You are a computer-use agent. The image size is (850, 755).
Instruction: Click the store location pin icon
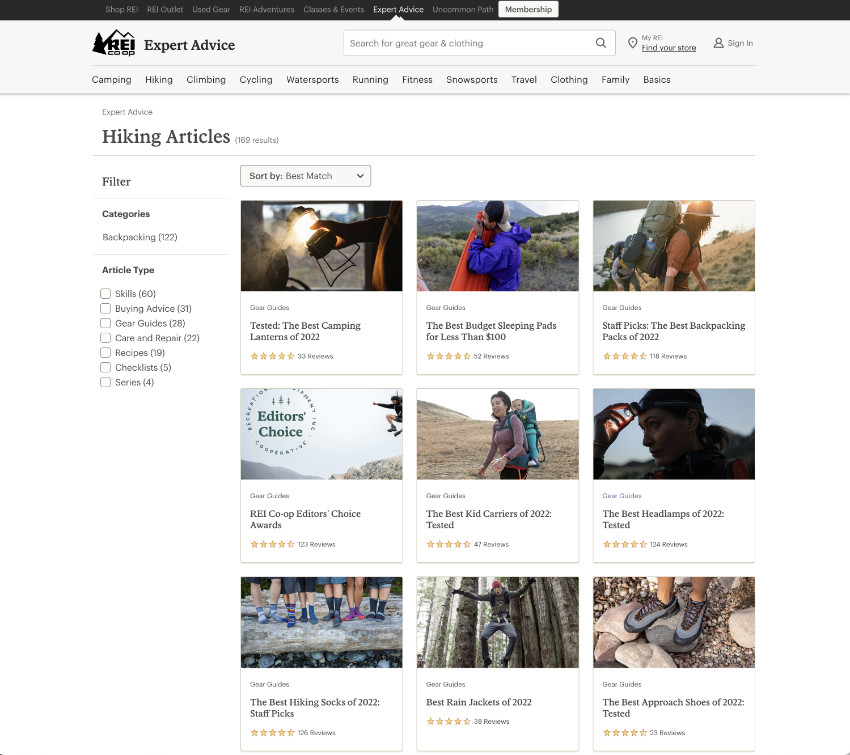pyautogui.click(x=632, y=43)
